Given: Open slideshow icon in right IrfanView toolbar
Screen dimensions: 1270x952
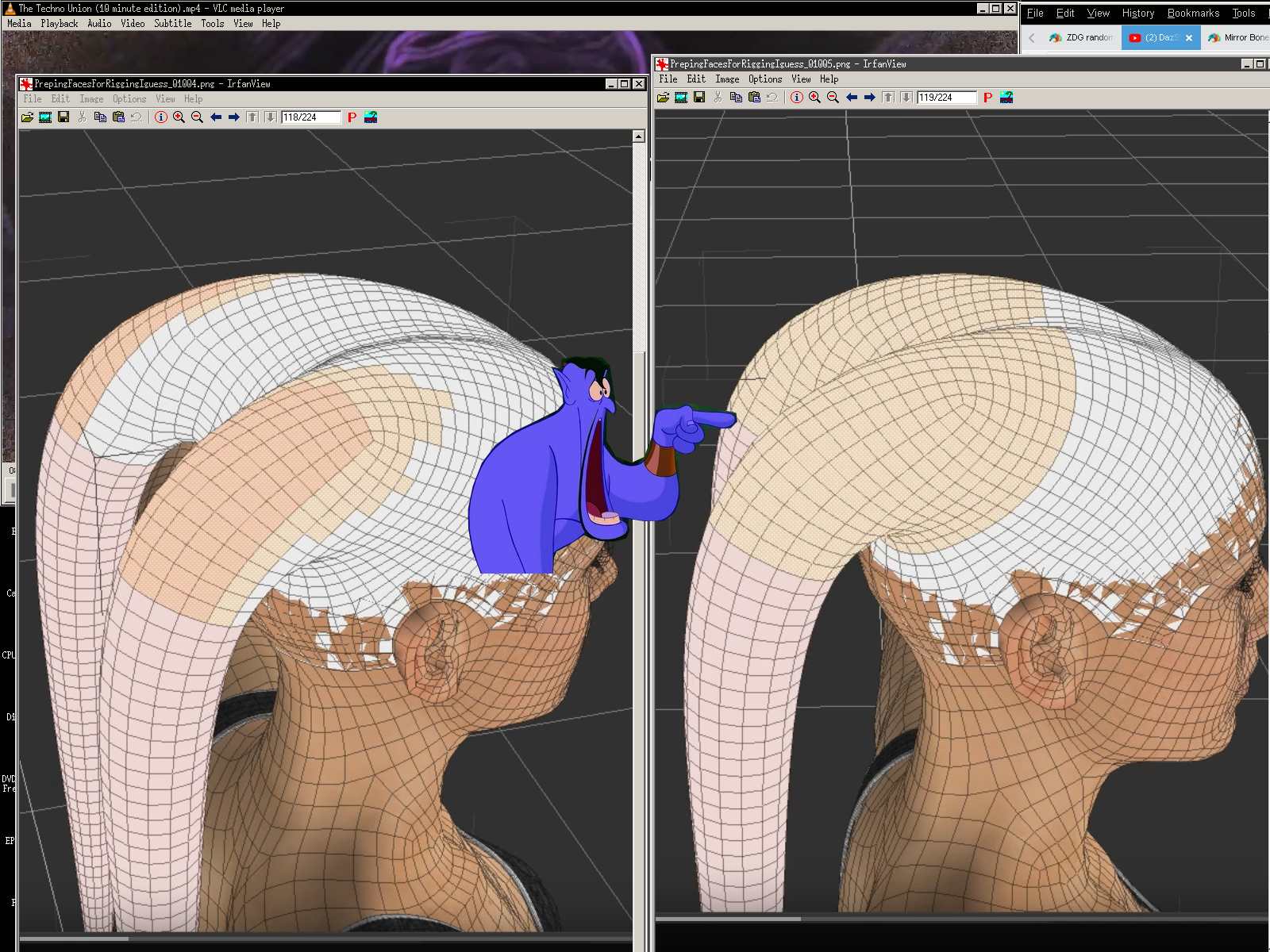Looking at the screenshot, I should click(x=681, y=98).
